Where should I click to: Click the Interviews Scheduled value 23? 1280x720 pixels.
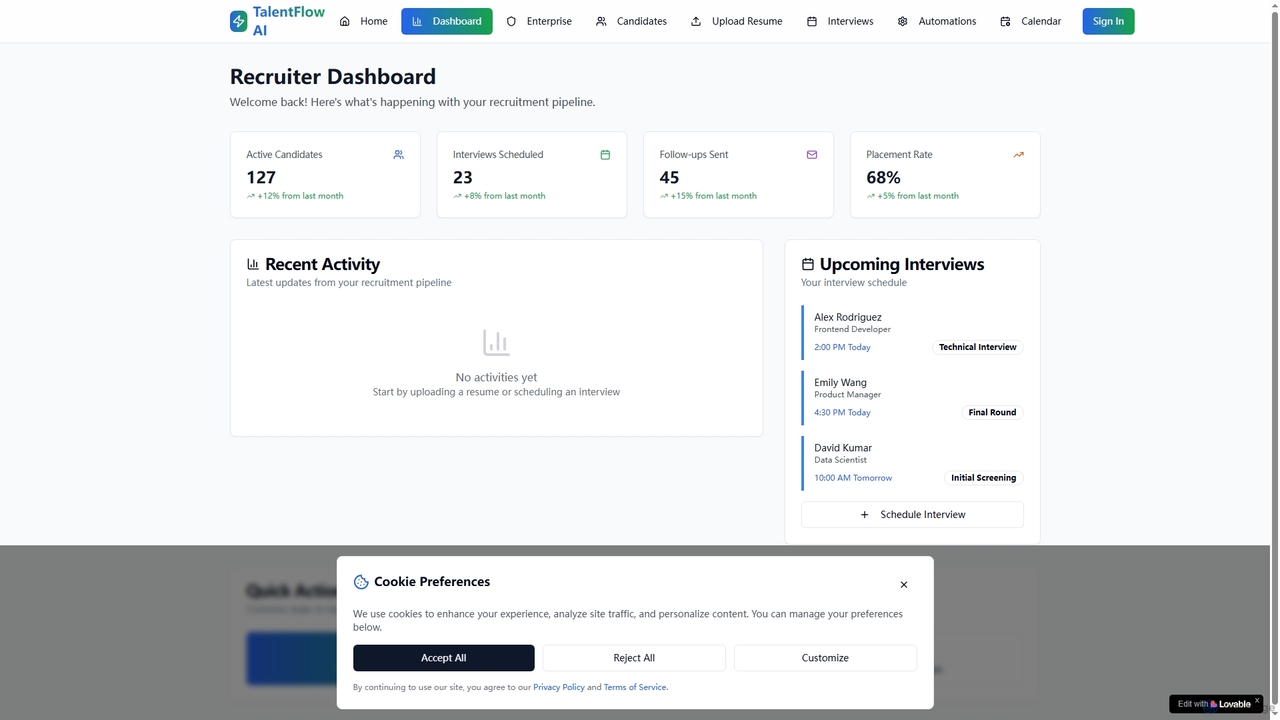point(463,177)
